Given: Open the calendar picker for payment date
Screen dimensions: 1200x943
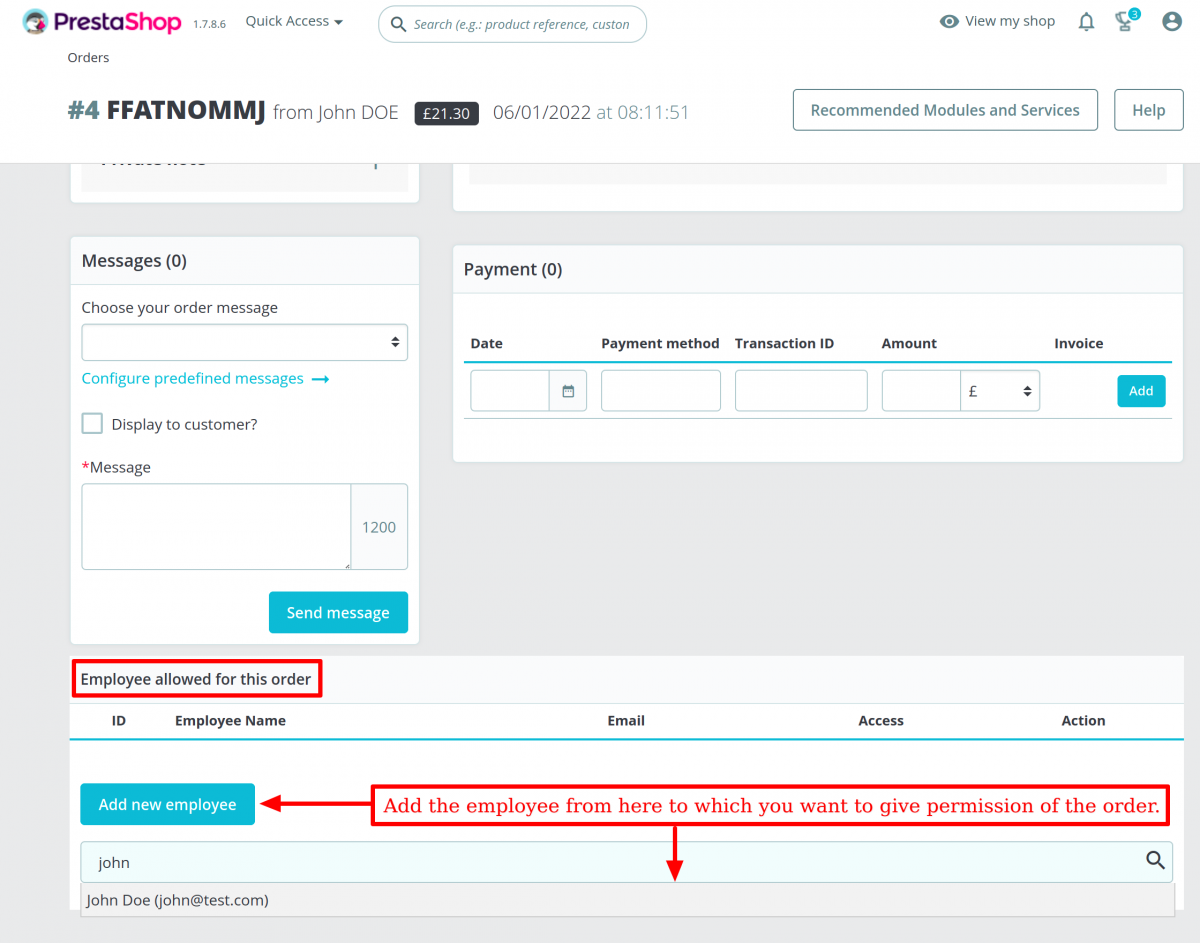Looking at the screenshot, I should [567, 390].
